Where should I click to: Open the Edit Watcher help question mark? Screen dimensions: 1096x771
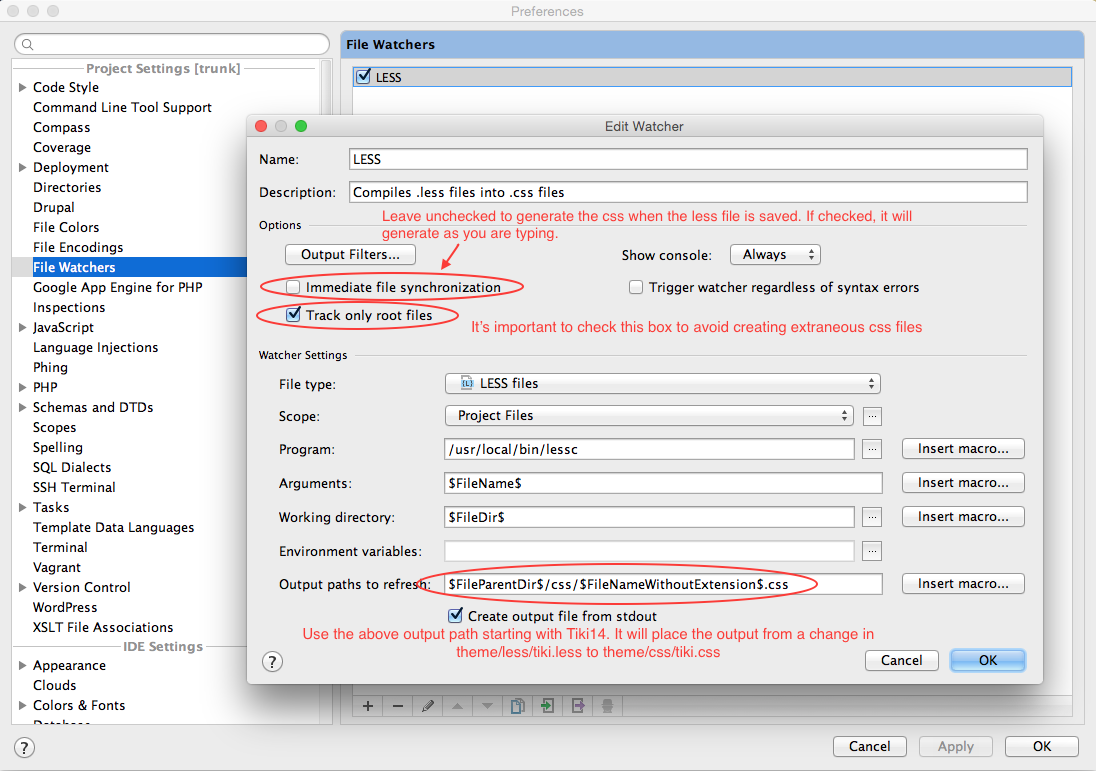pos(272,661)
